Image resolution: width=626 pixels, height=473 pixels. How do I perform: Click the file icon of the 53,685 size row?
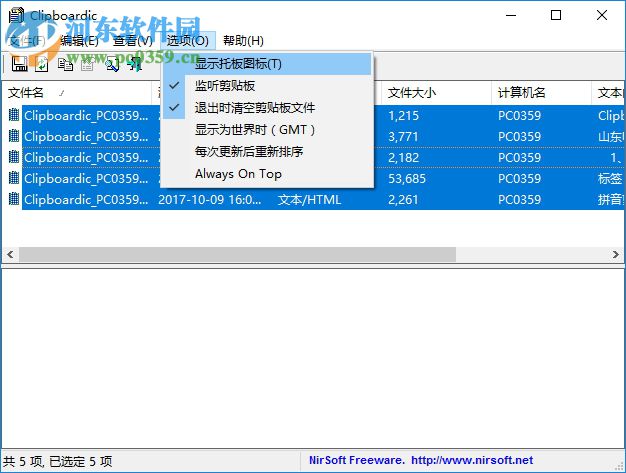(14, 178)
